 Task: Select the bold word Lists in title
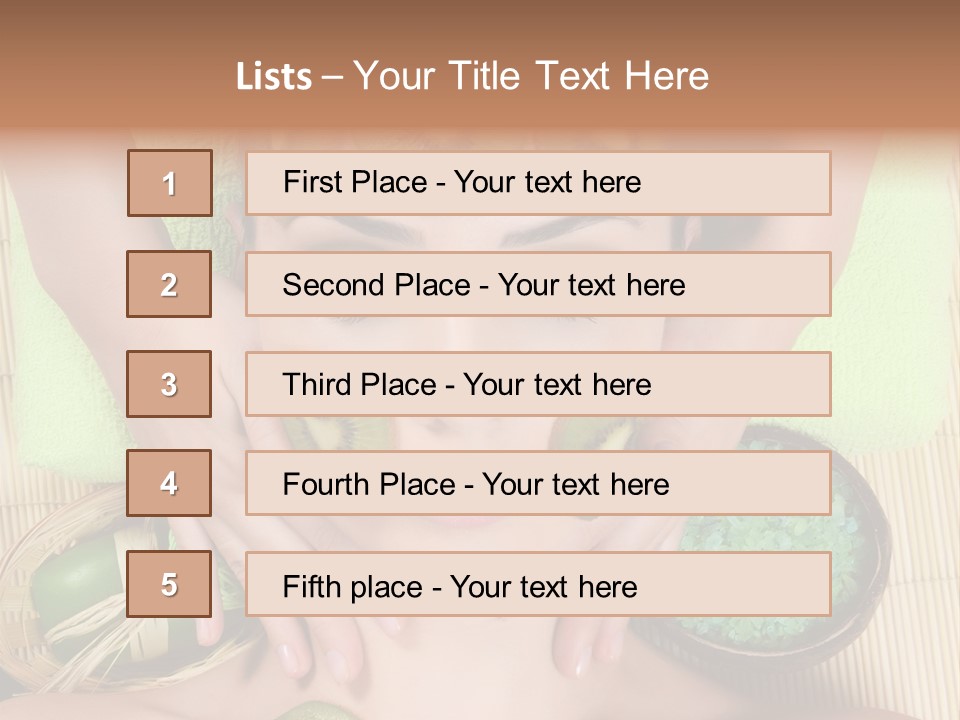pyautogui.click(x=273, y=77)
